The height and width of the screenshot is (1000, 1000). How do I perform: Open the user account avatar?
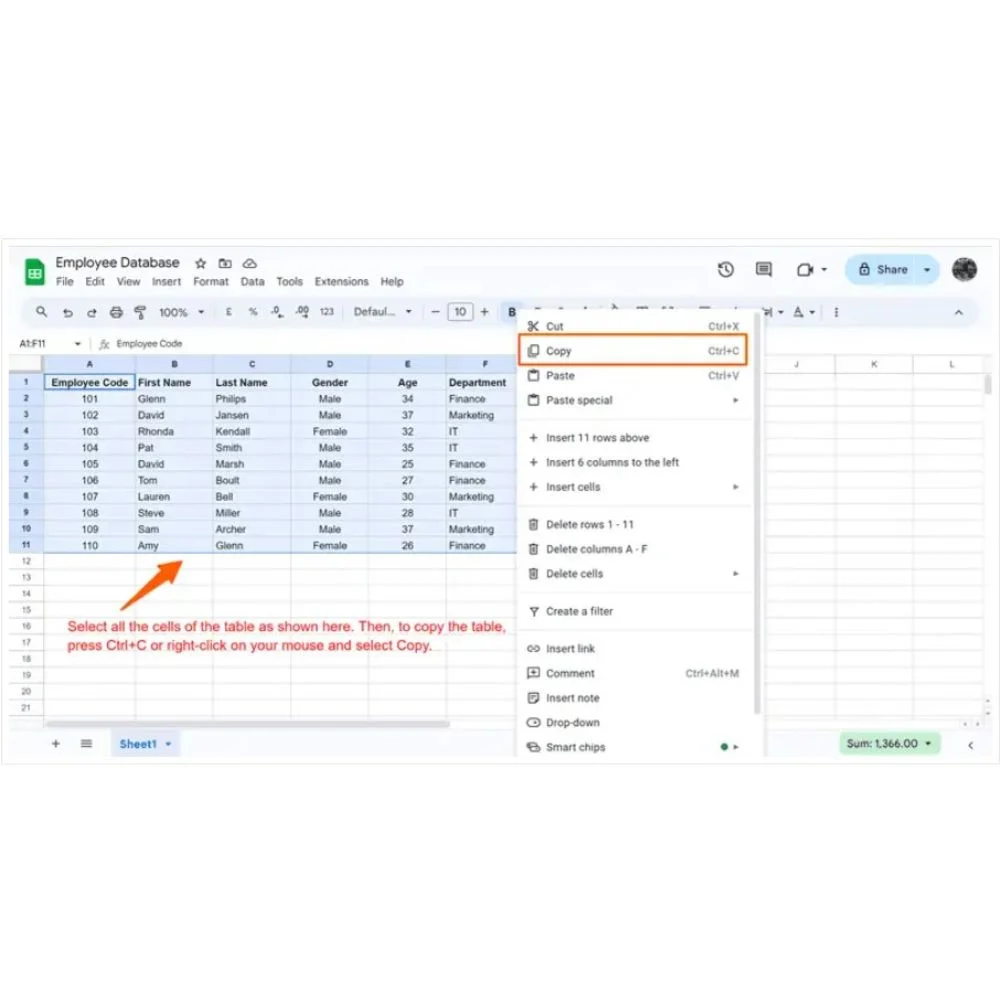pos(964,269)
